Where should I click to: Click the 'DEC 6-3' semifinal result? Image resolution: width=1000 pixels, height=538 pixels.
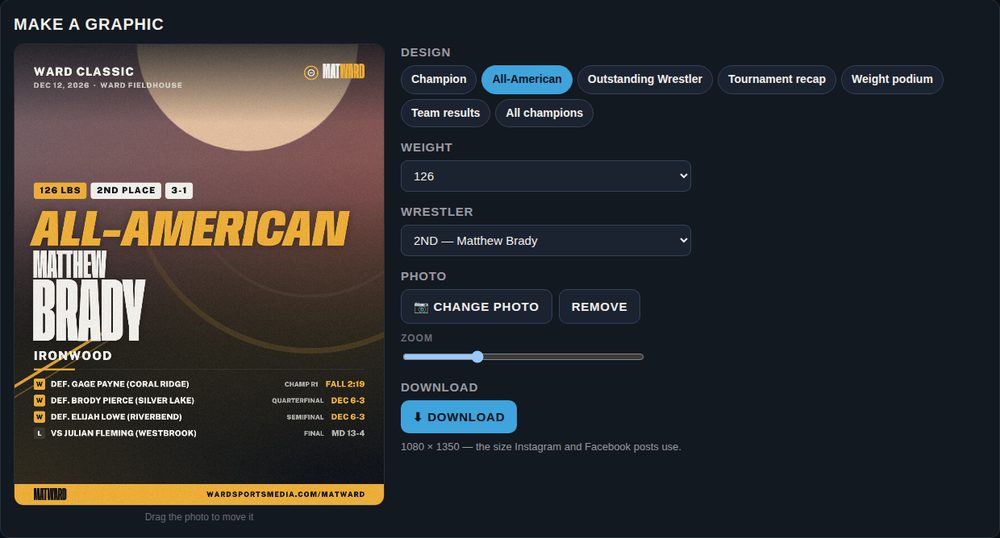pos(348,417)
